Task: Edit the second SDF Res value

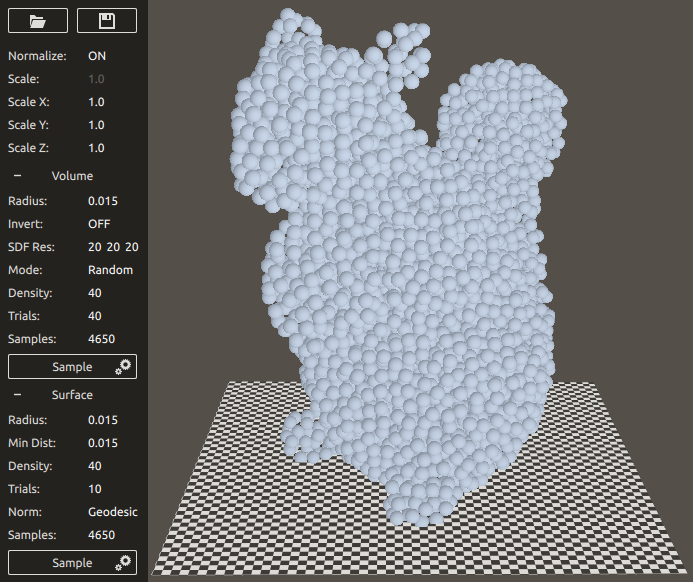Action: coord(113,247)
